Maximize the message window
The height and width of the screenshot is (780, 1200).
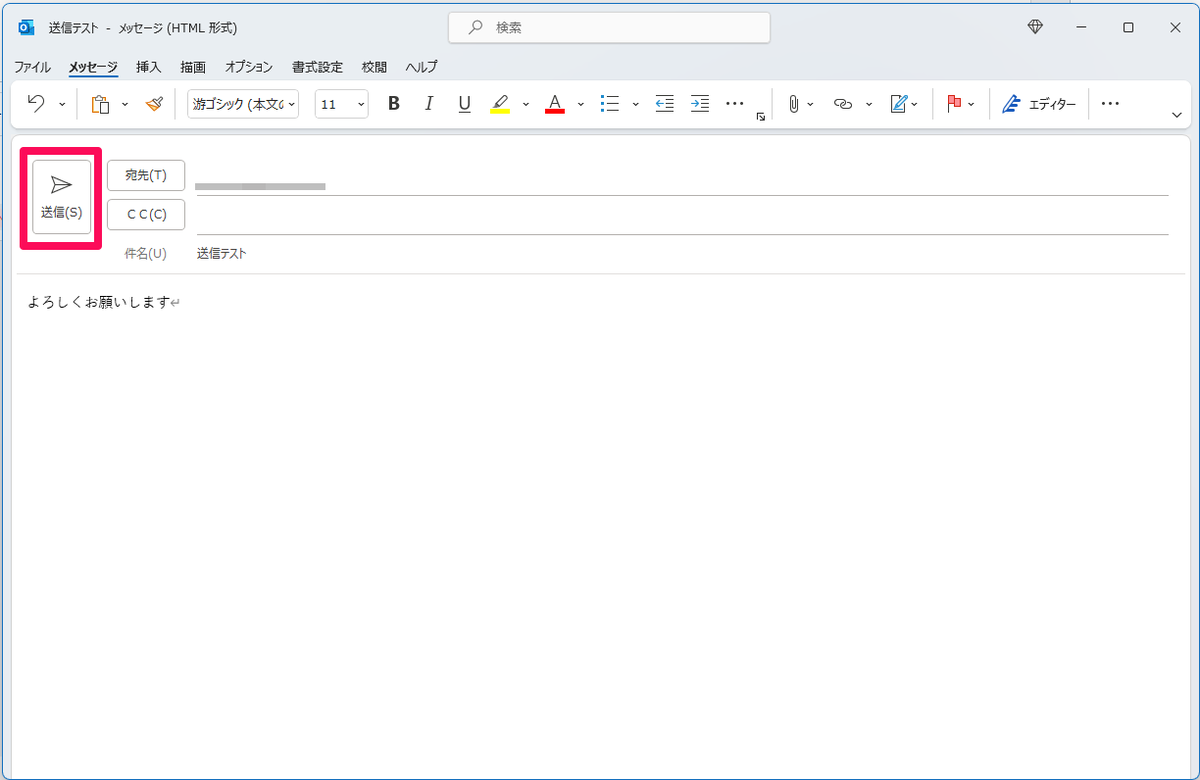tap(1128, 28)
